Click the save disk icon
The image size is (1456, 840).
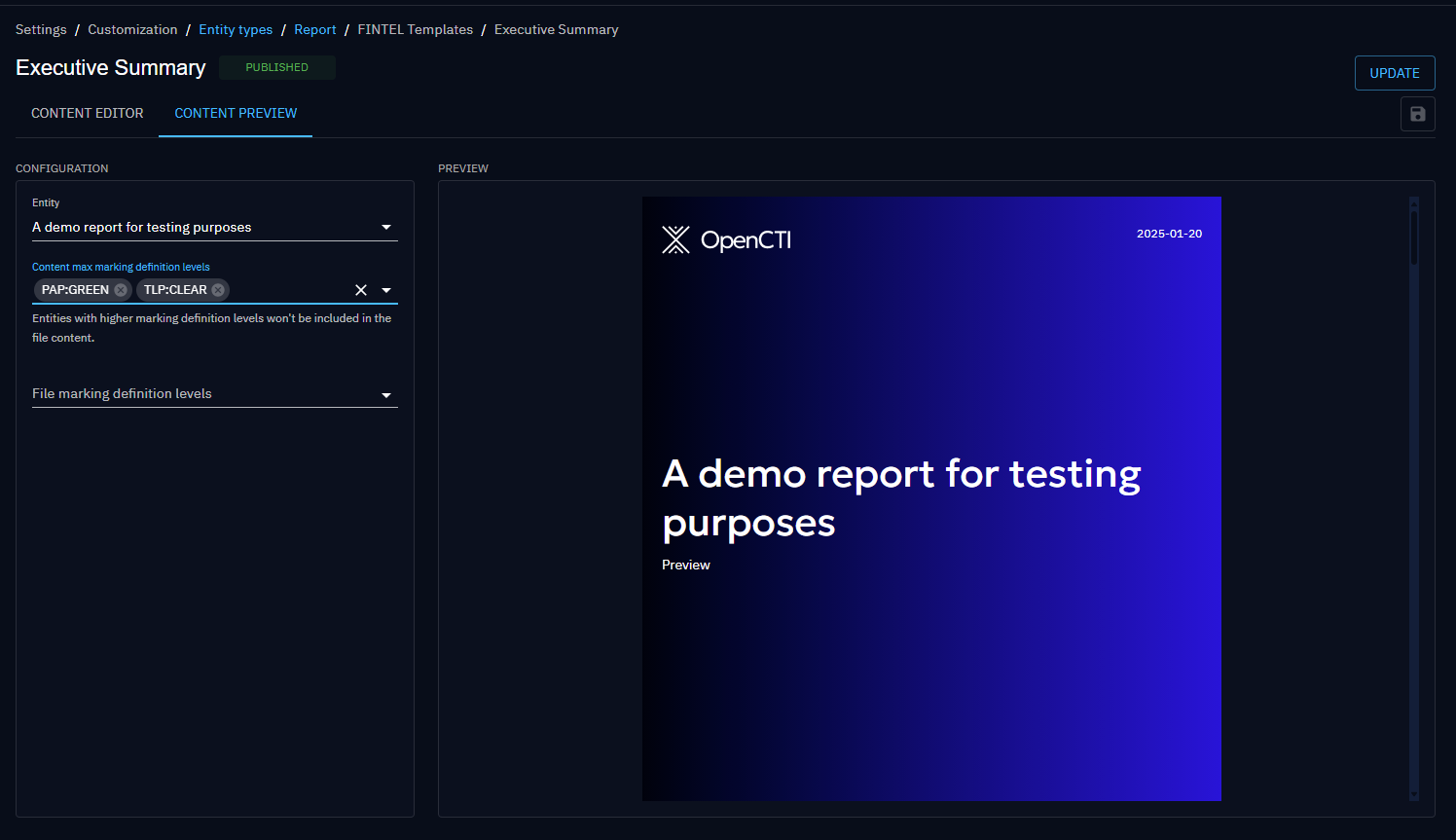(1417, 114)
